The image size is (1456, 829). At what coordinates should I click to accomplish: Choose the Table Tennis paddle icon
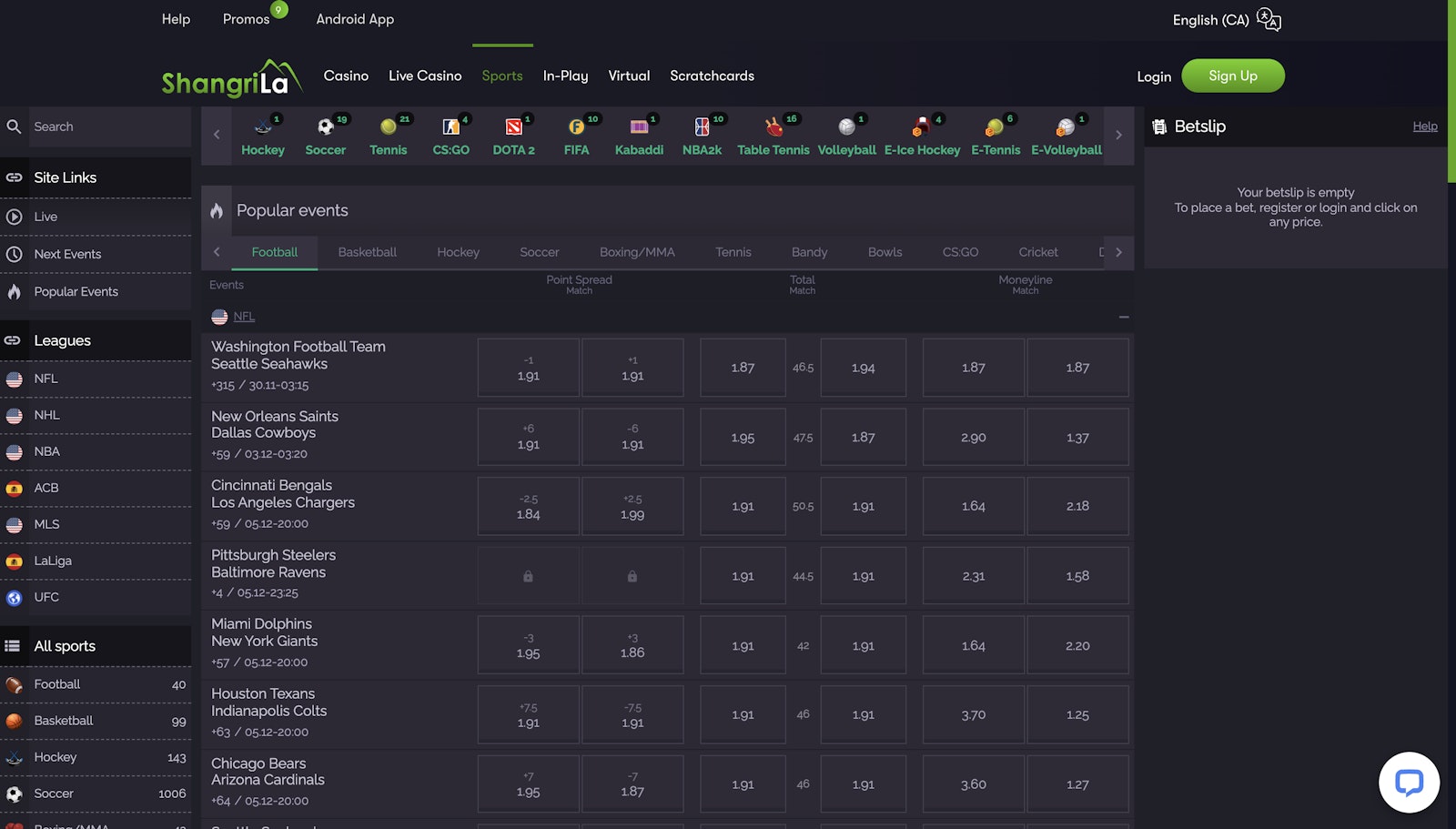pyautogui.click(x=773, y=127)
